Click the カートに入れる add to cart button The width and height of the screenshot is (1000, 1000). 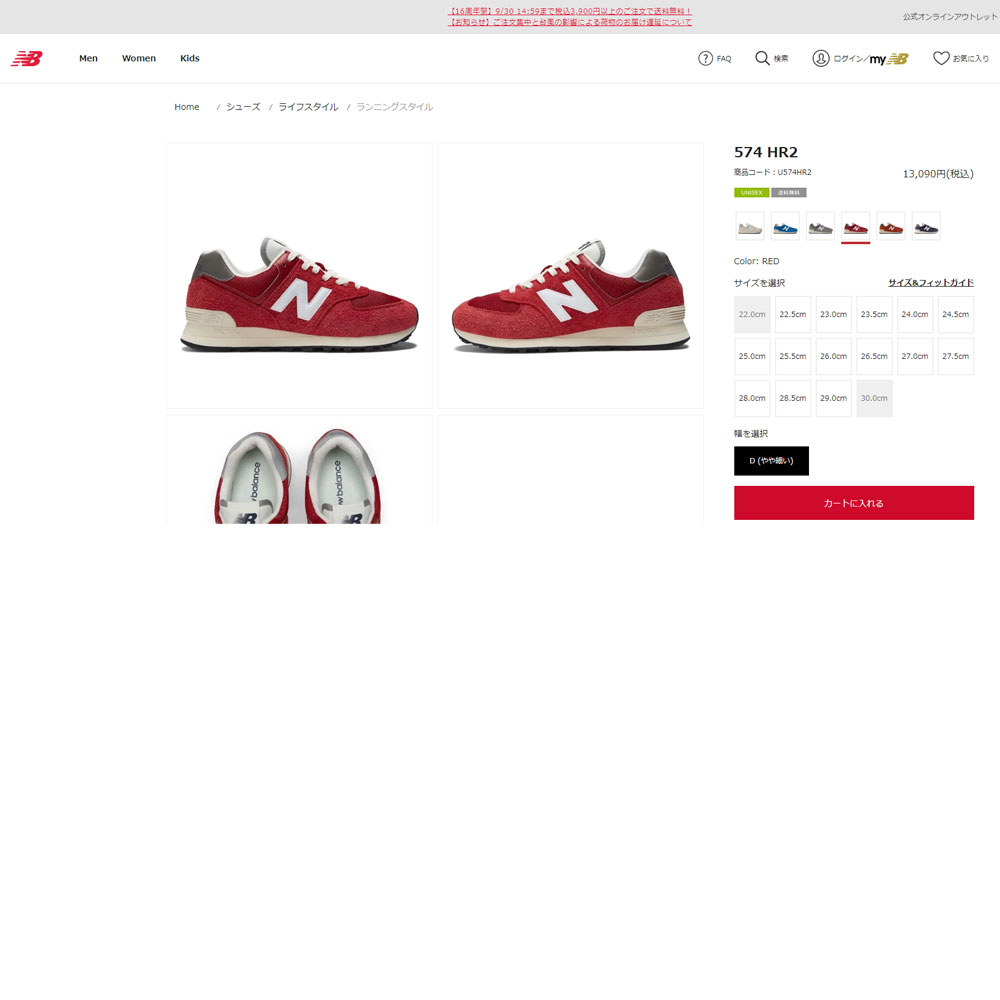point(854,503)
